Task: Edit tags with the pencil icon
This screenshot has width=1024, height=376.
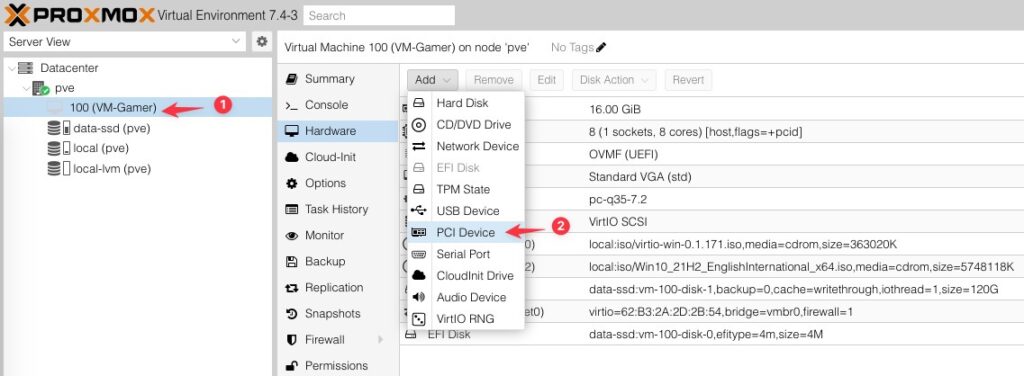Action: pos(601,47)
